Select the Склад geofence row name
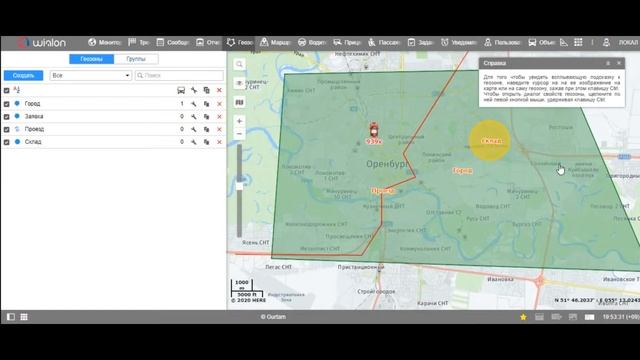The width and height of the screenshot is (640, 360). point(33,142)
